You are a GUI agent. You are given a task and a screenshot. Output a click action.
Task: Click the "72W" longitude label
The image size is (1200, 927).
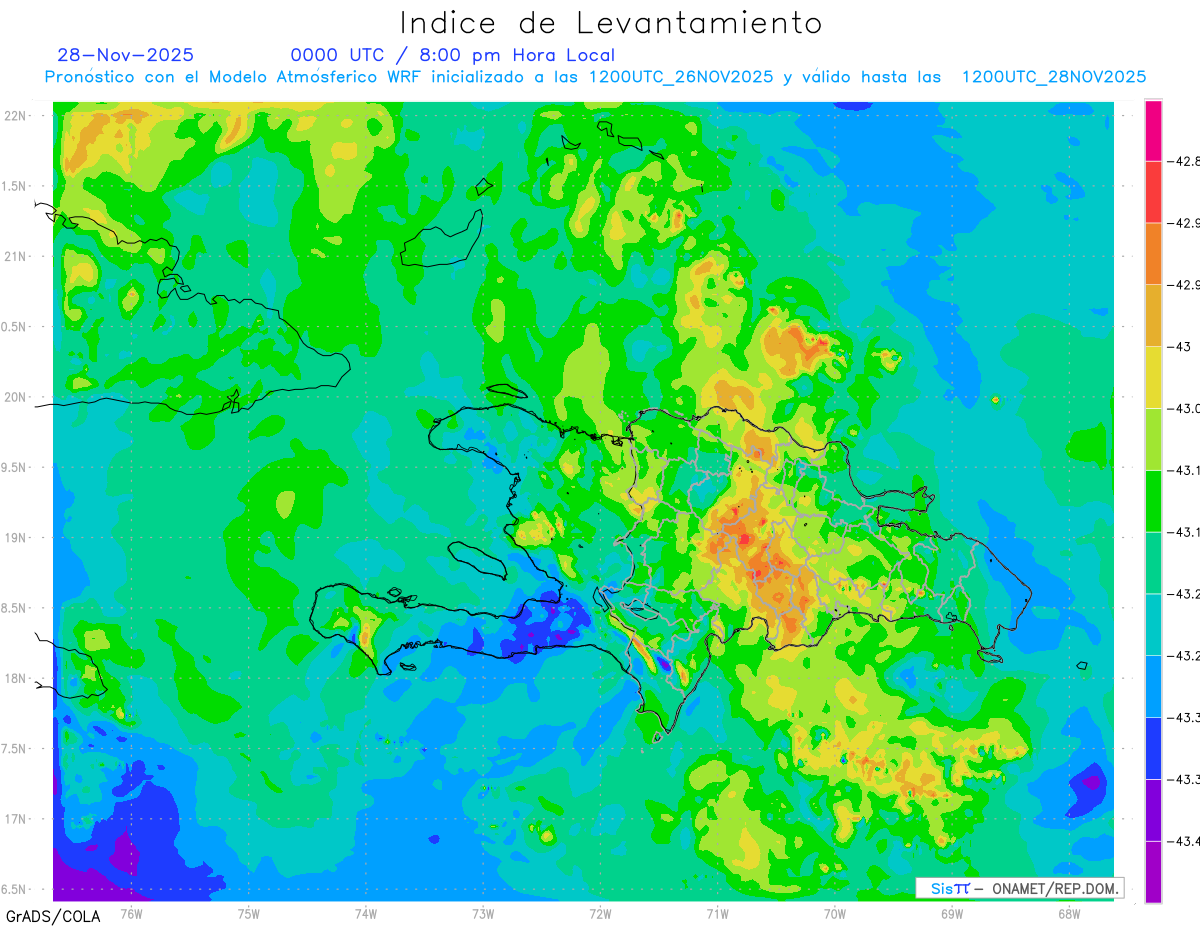click(600, 913)
